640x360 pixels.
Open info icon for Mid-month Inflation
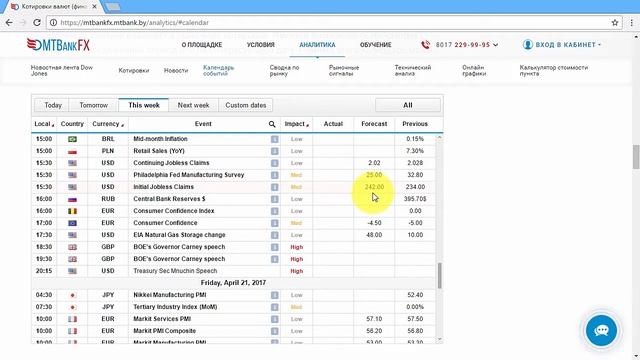274,139
